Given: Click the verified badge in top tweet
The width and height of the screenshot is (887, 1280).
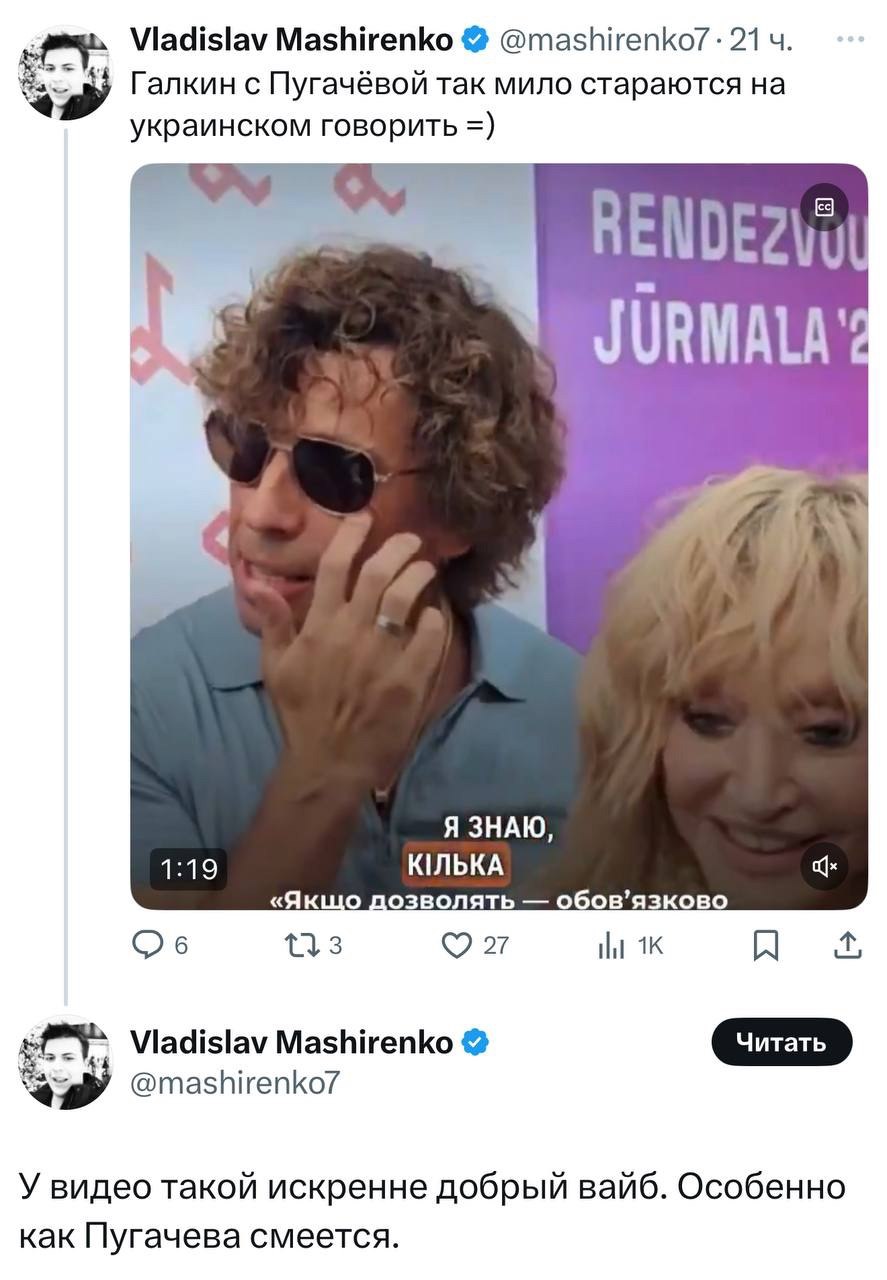Looking at the screenshot, I should tap(476, 40).
